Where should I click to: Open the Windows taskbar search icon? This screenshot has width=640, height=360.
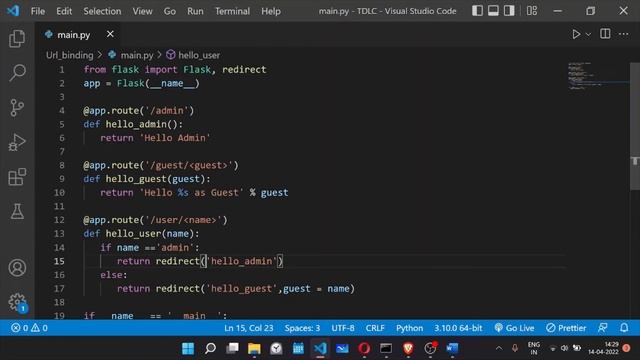pos(210,348)
